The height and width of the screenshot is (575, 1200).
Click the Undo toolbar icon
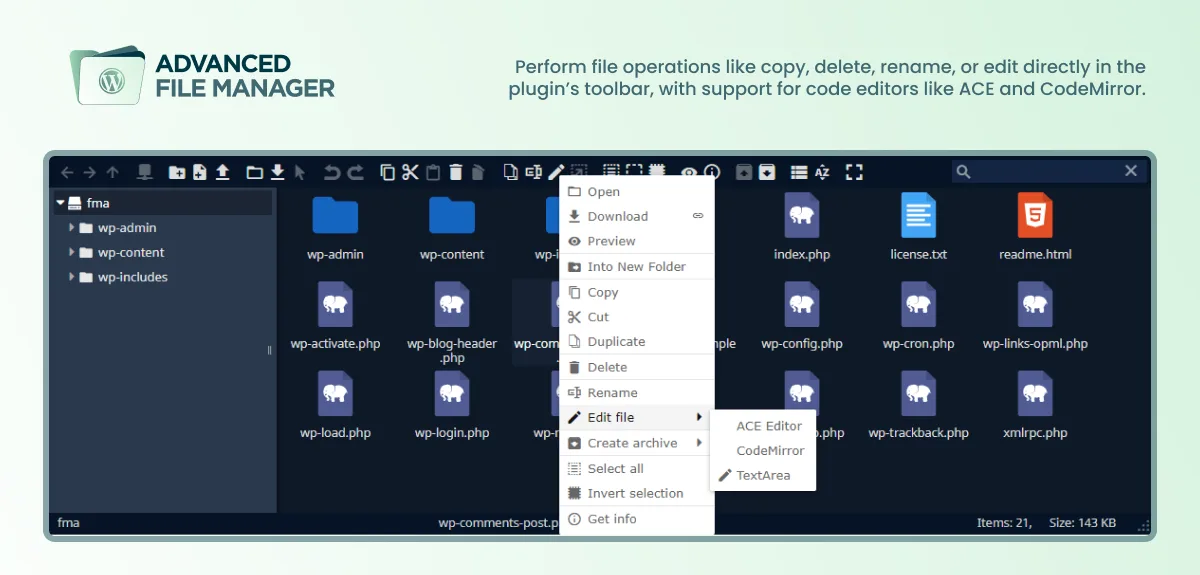coord(332,172)
